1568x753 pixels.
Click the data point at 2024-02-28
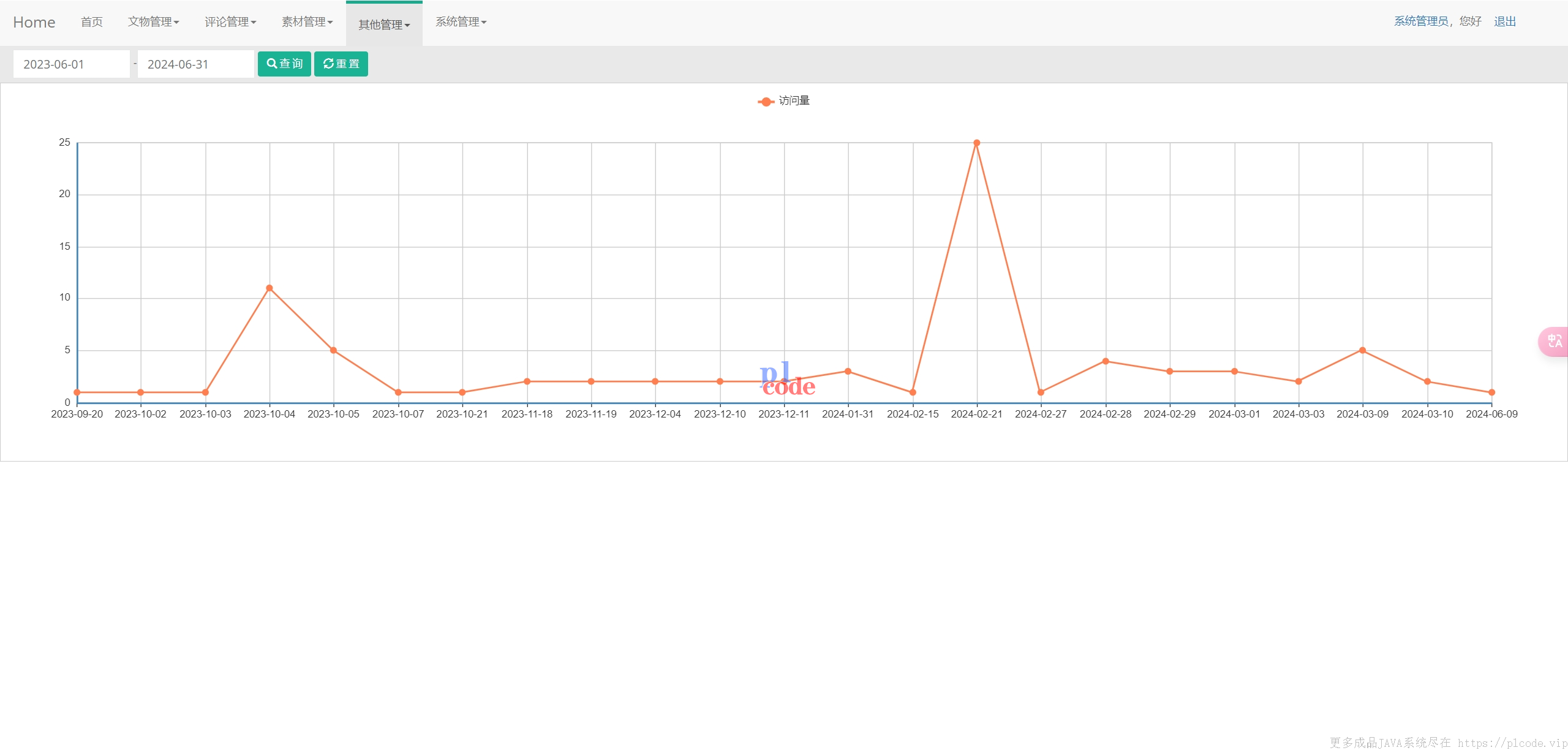[1106, 361]
